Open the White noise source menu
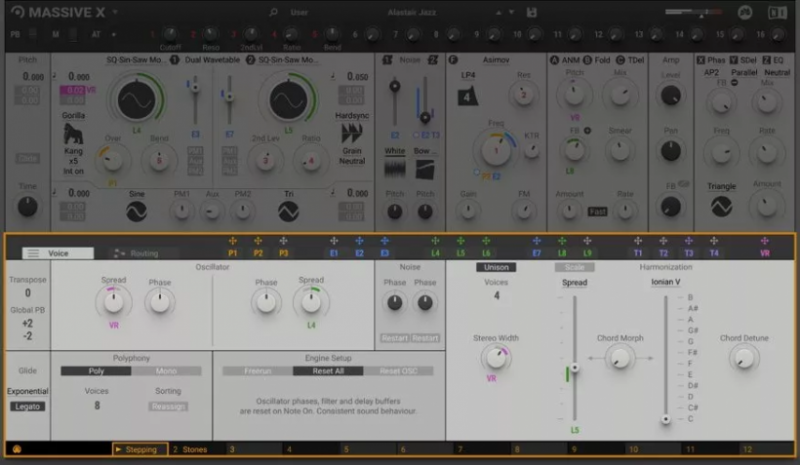The height and width of the screenshot is (465, 800). (394, 151)
